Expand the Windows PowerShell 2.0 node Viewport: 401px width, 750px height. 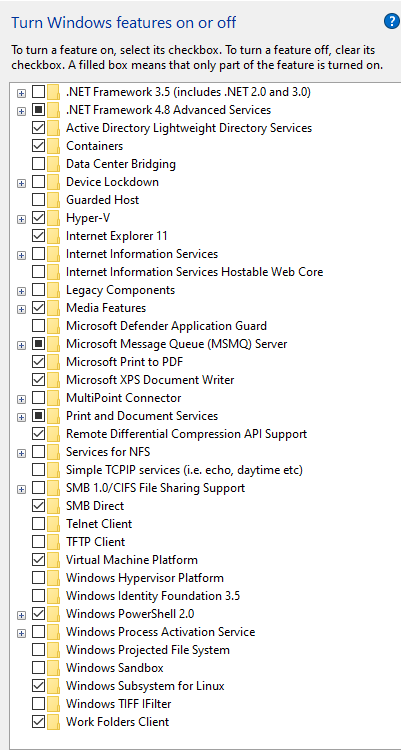coord(21,615)
